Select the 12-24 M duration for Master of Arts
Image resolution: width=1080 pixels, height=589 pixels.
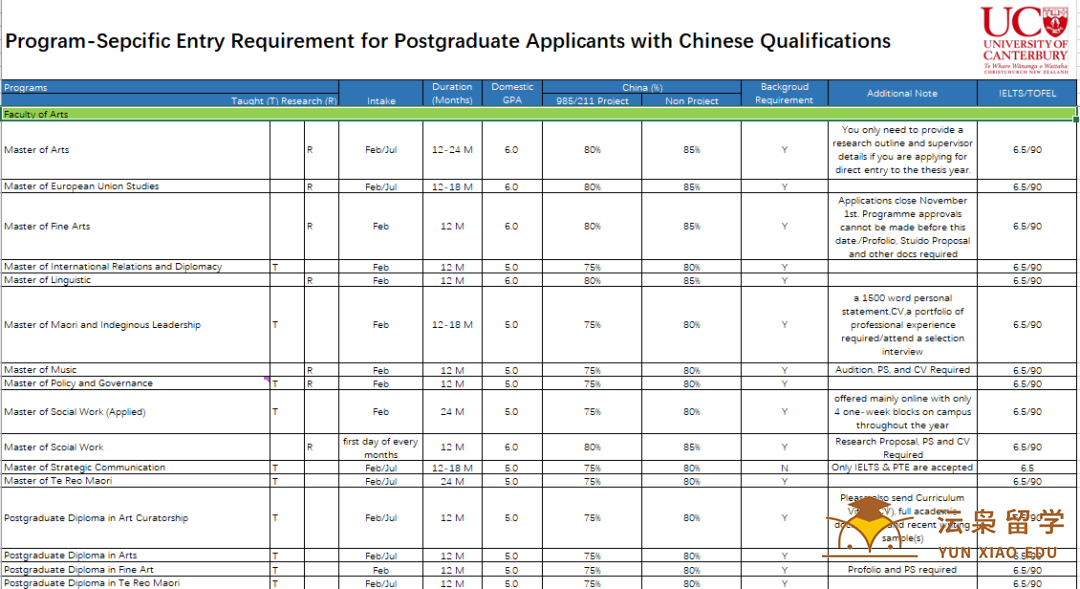pos(452,150)
